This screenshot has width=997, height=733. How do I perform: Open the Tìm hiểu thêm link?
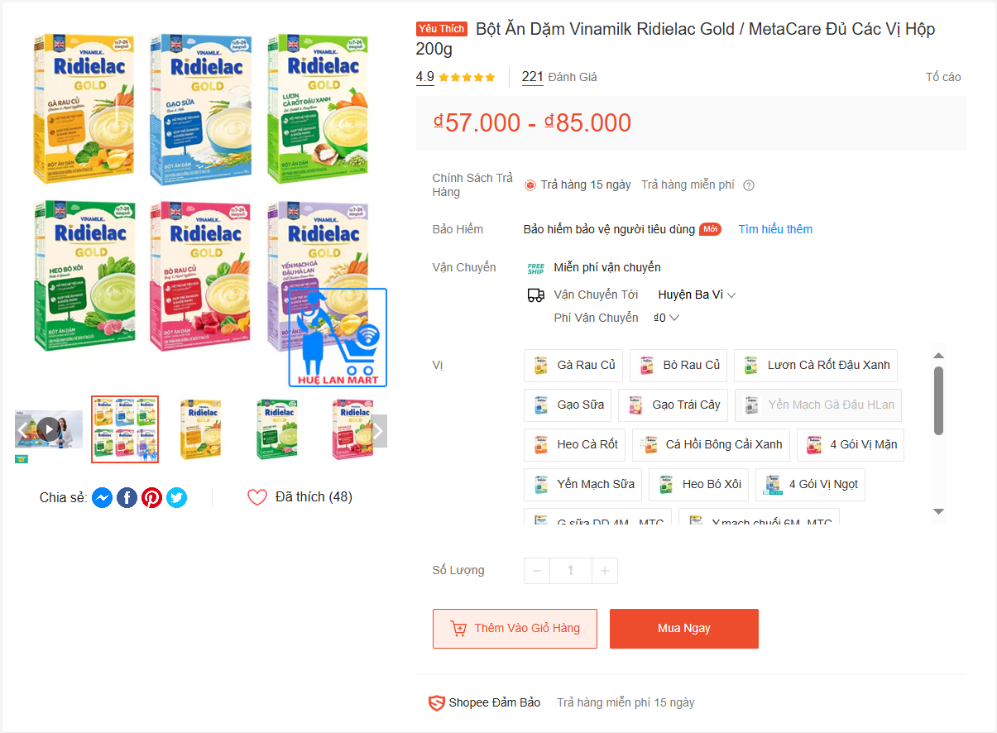[x=775, y=229]
